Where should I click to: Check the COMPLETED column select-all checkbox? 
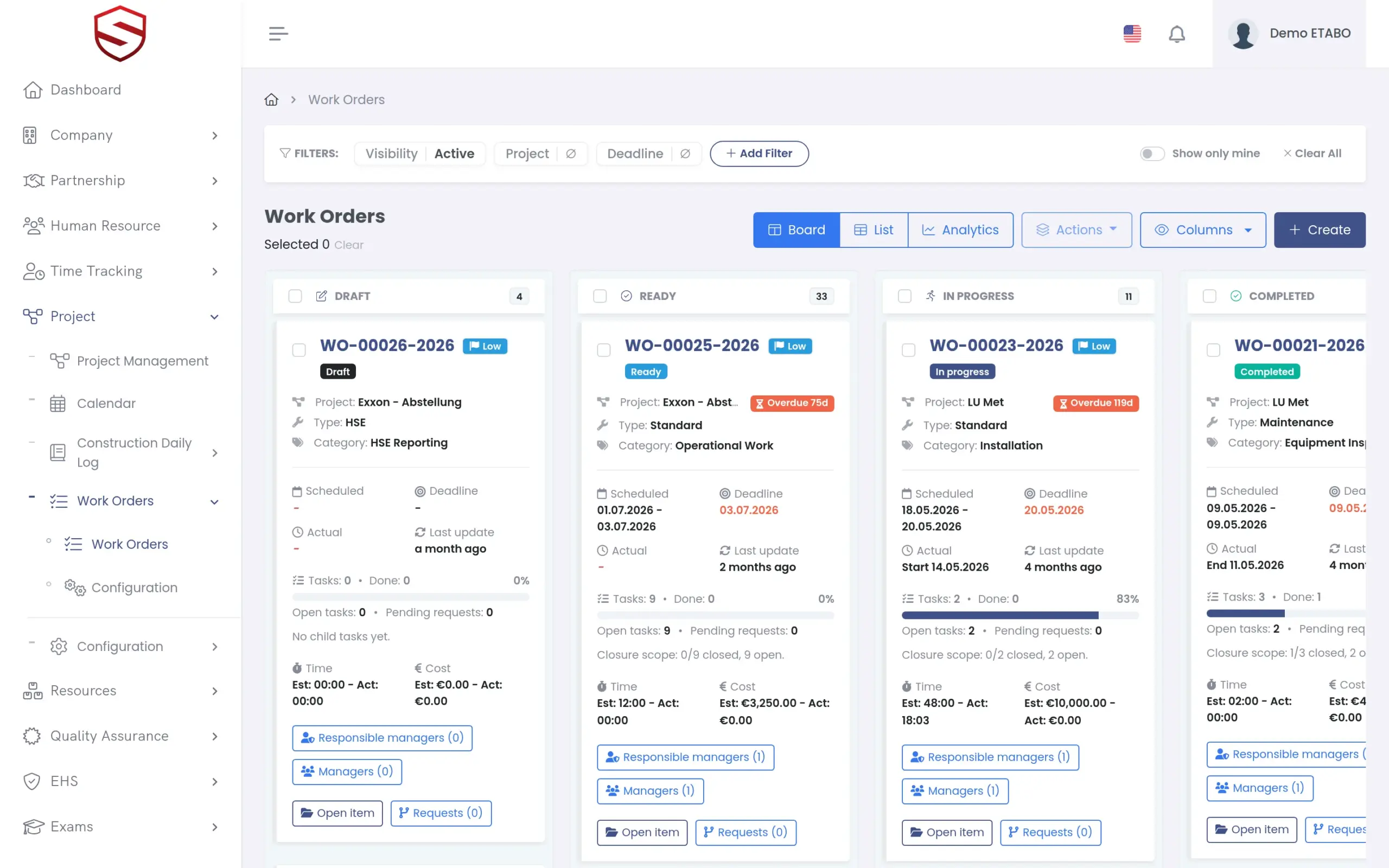tap(1209, 296)
